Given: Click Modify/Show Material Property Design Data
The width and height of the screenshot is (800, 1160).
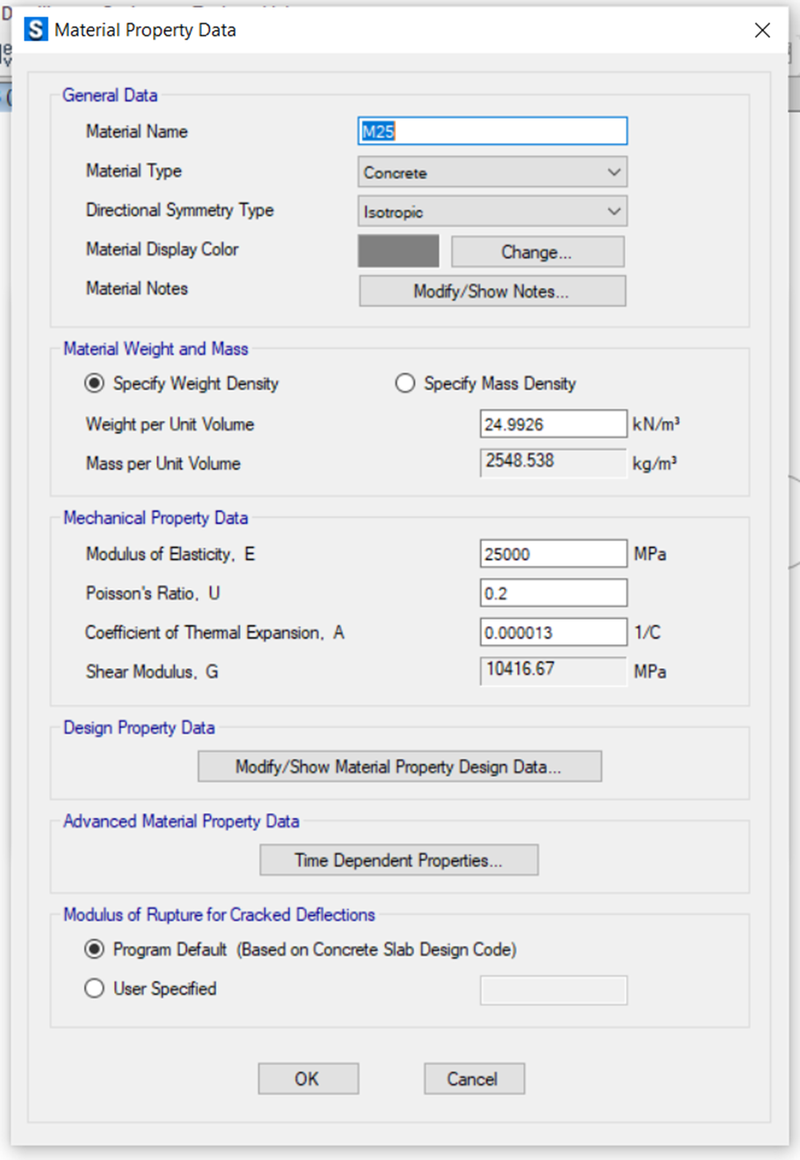Looking at the screenshot, I should [399, 767].
